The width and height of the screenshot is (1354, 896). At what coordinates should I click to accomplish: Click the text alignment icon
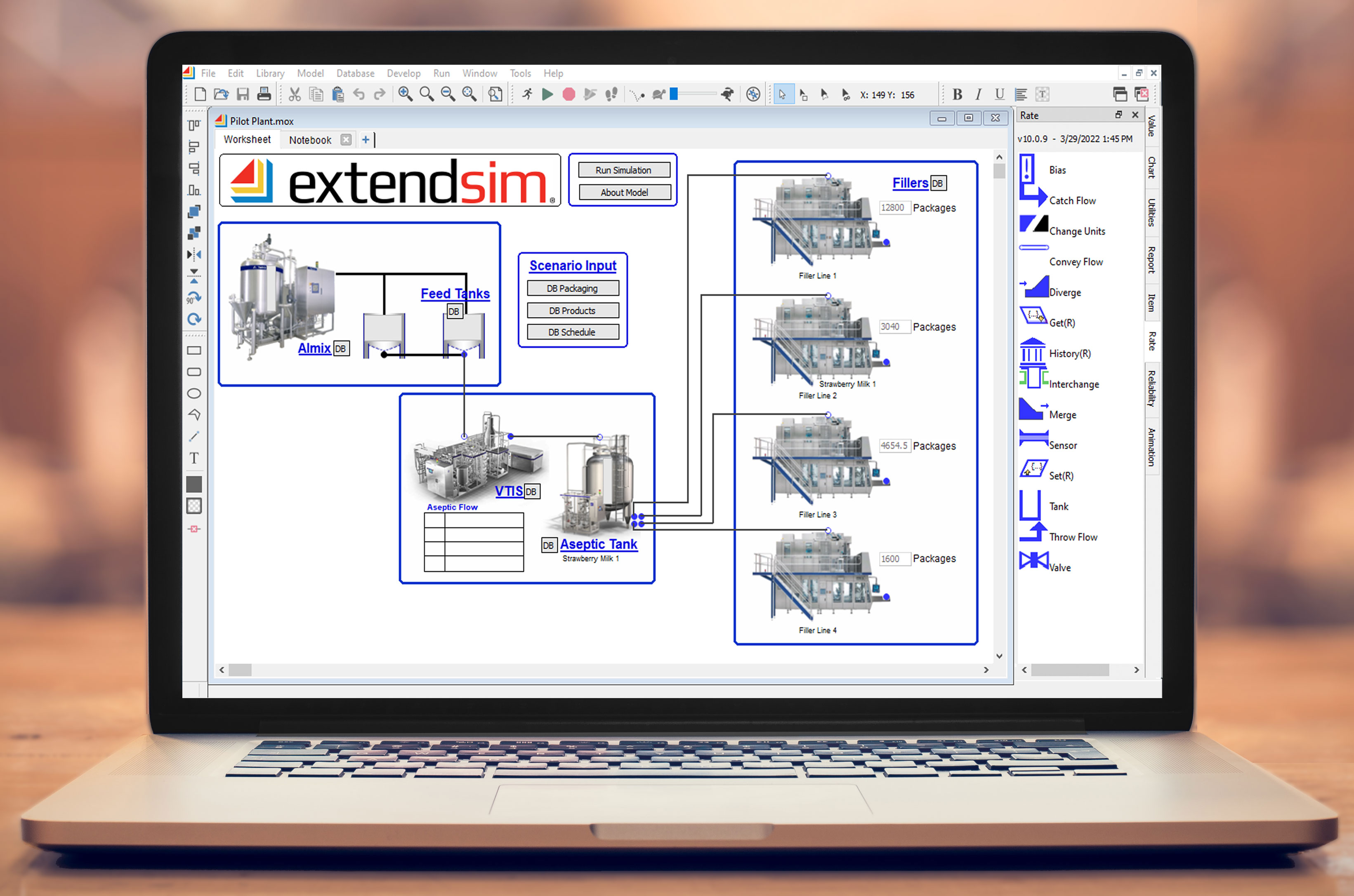tap(1021, 94)
